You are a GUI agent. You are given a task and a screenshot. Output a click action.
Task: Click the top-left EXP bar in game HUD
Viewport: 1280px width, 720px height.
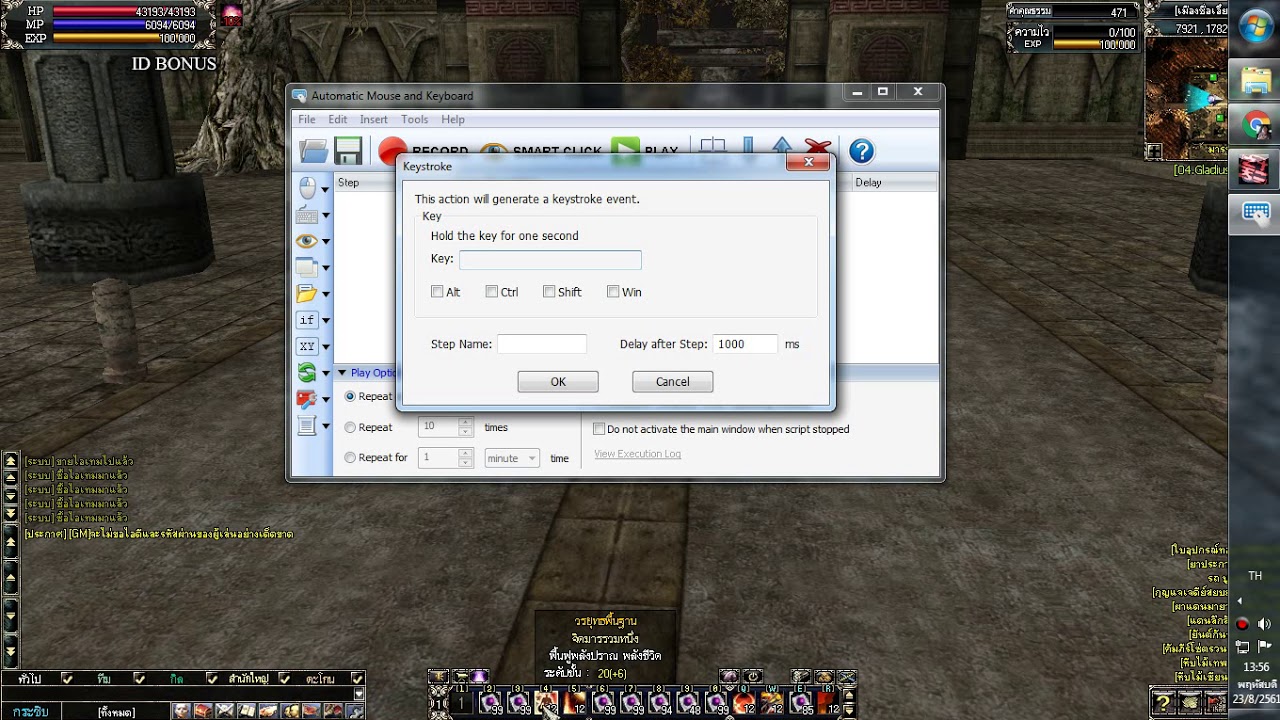[124, 38]
